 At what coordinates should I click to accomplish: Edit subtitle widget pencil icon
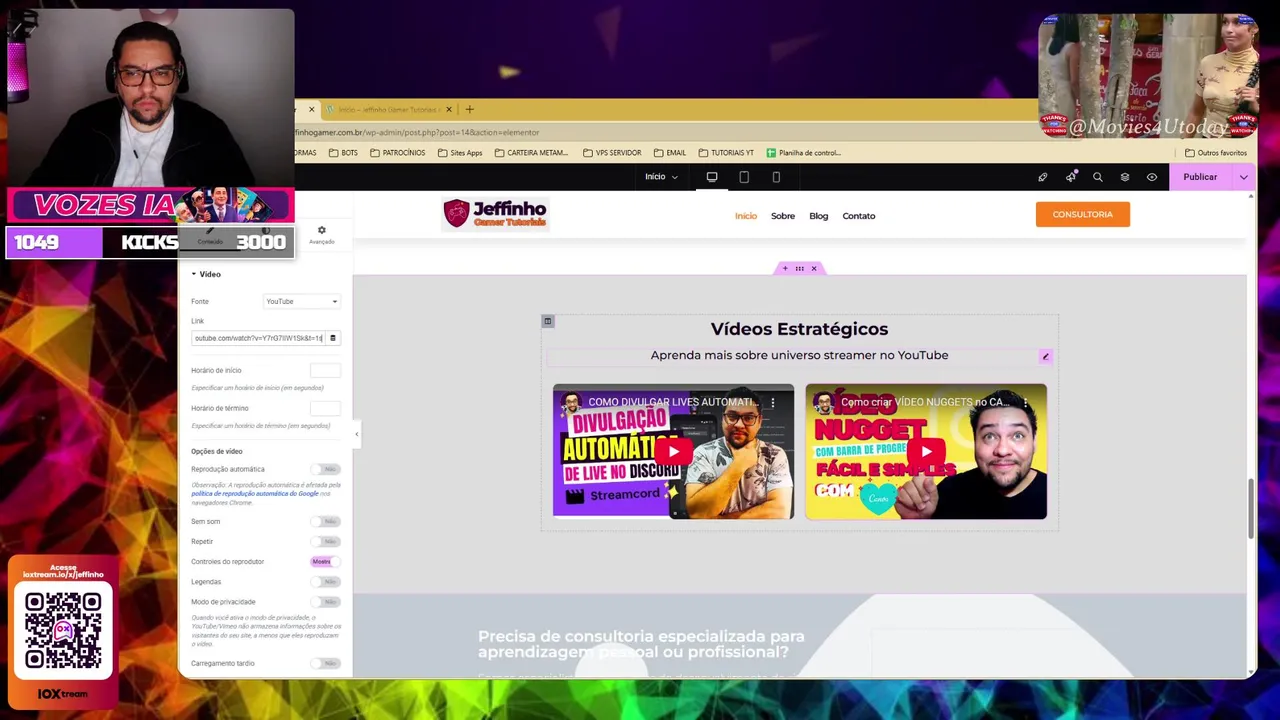point(1045,356)
